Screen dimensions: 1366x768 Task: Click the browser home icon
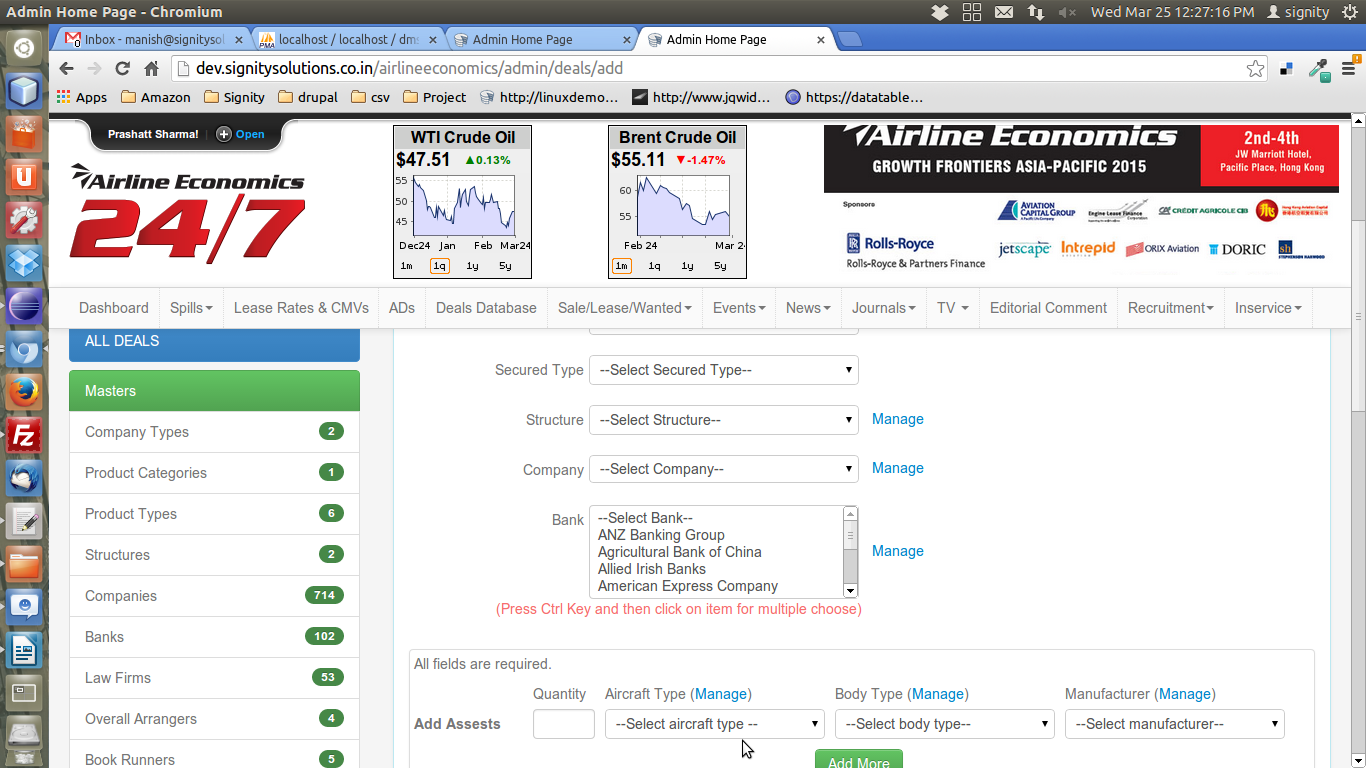pos(151,69)
